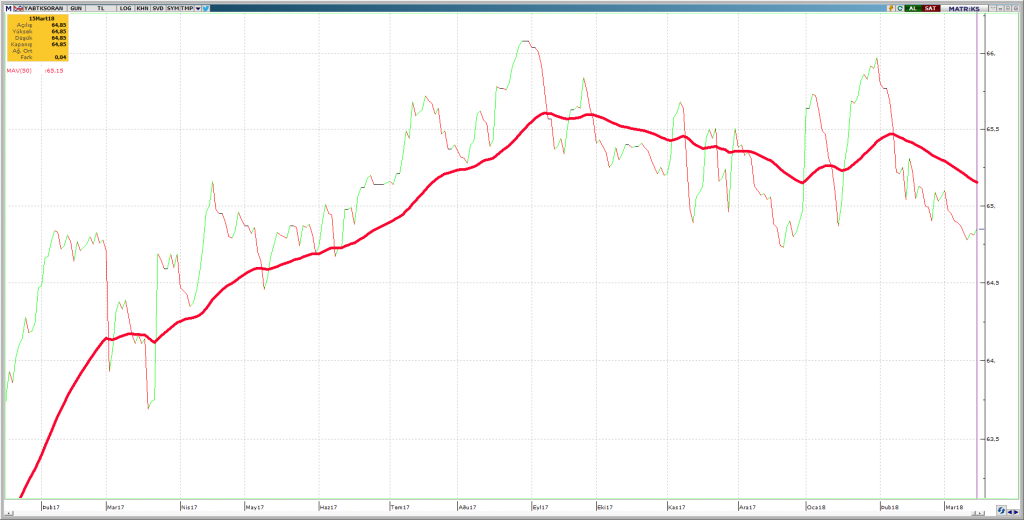
Task: Toggle the SVD button
Action: (158, 8)
